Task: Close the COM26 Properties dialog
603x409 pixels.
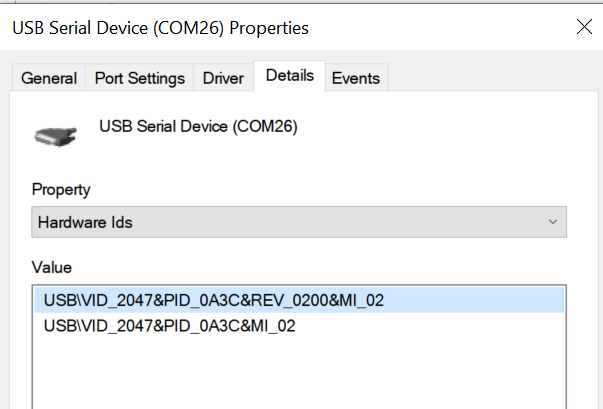Action: pyautogui.click(x=584, y=27)
